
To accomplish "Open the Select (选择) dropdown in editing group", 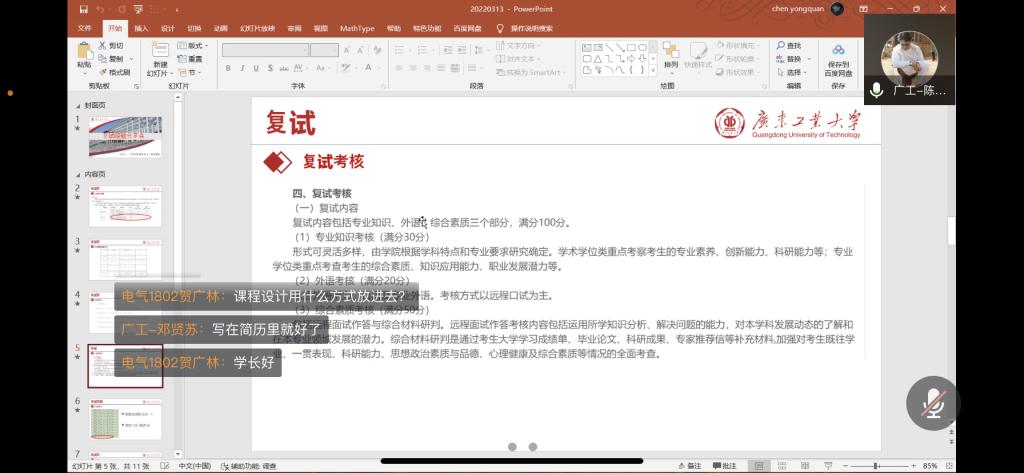I will (792, 72).
